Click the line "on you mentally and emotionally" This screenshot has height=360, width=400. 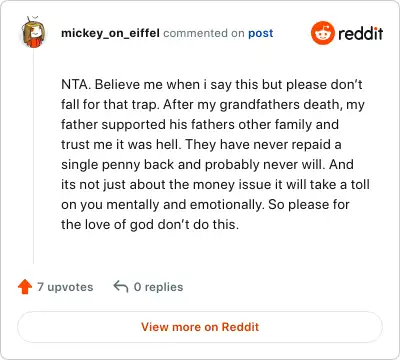pyautogui.click(x=161, y=204)
